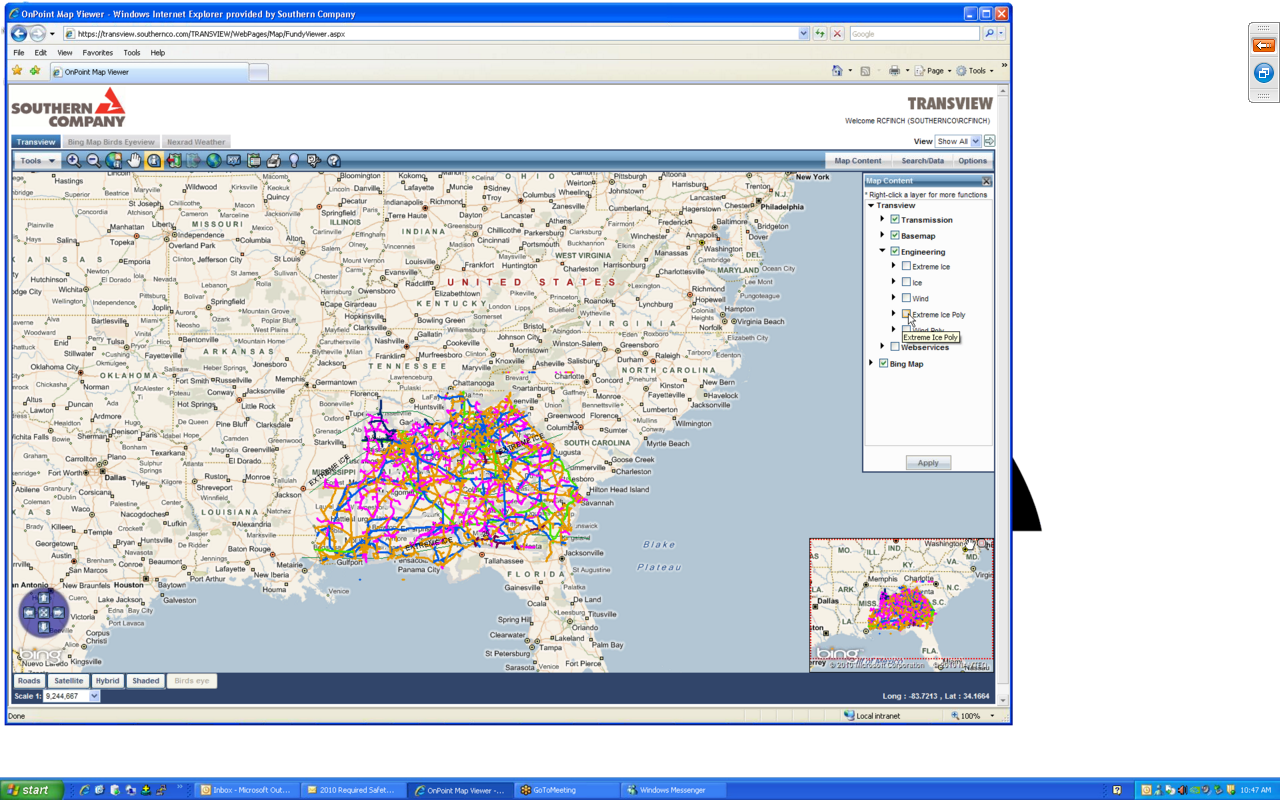Screen dimensions: 1280x800
Task: Click Favorites star icon
Action: (x=17, y=71)
